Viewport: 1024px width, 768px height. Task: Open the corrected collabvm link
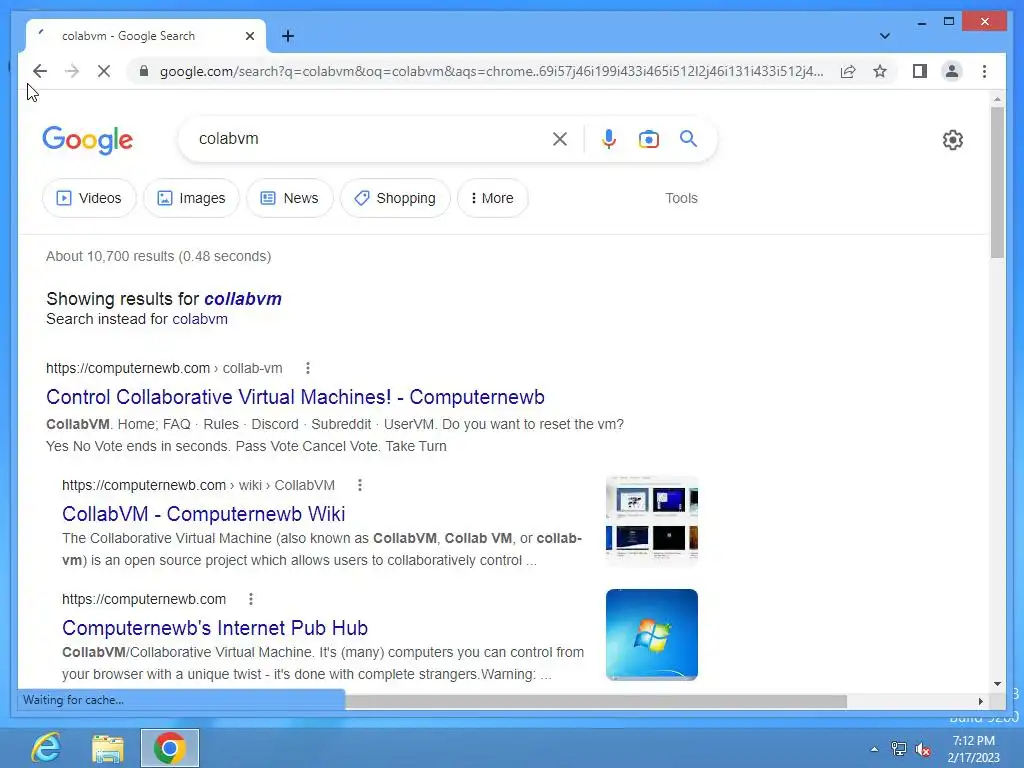(243, 299)
